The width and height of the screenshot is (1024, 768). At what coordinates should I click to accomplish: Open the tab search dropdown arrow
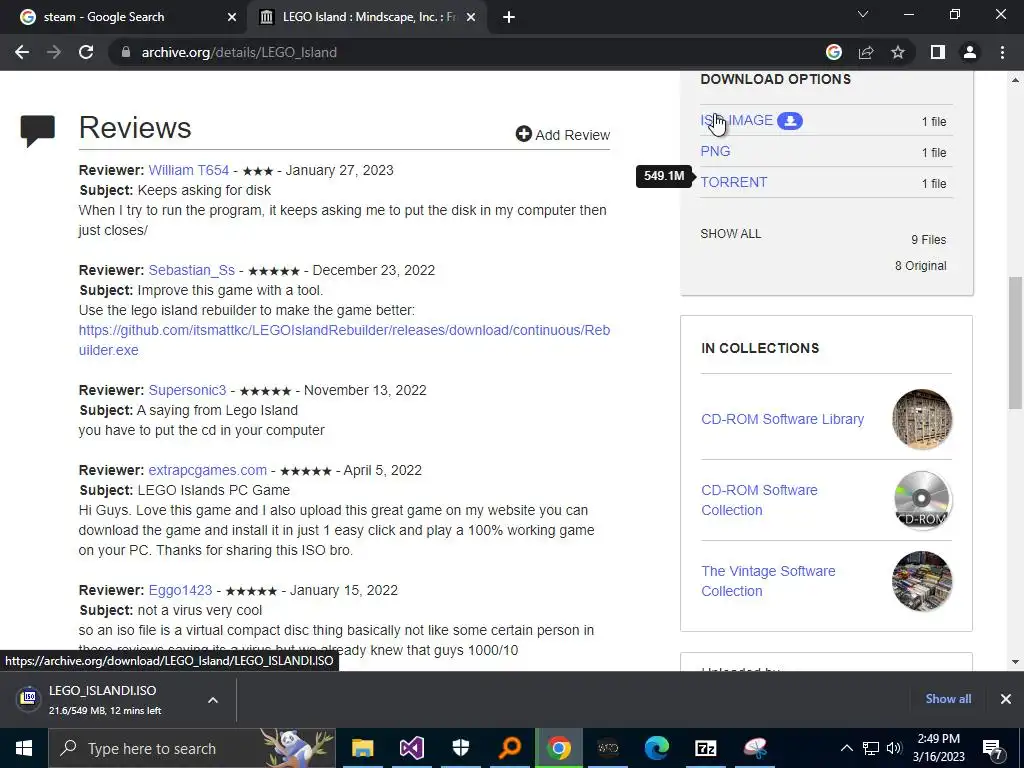click(x=863, y=14)
